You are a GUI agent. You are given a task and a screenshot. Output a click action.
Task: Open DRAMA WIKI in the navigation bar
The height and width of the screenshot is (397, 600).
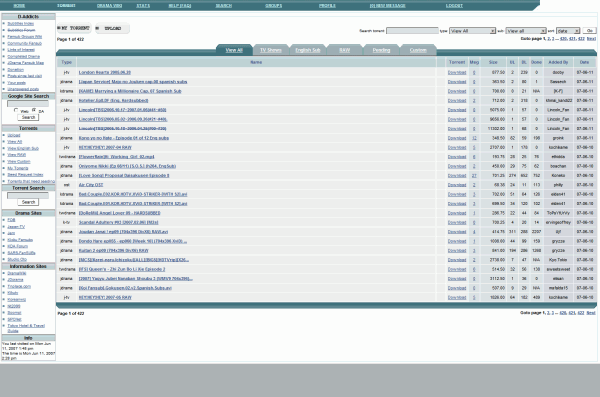tap(109, 6)
